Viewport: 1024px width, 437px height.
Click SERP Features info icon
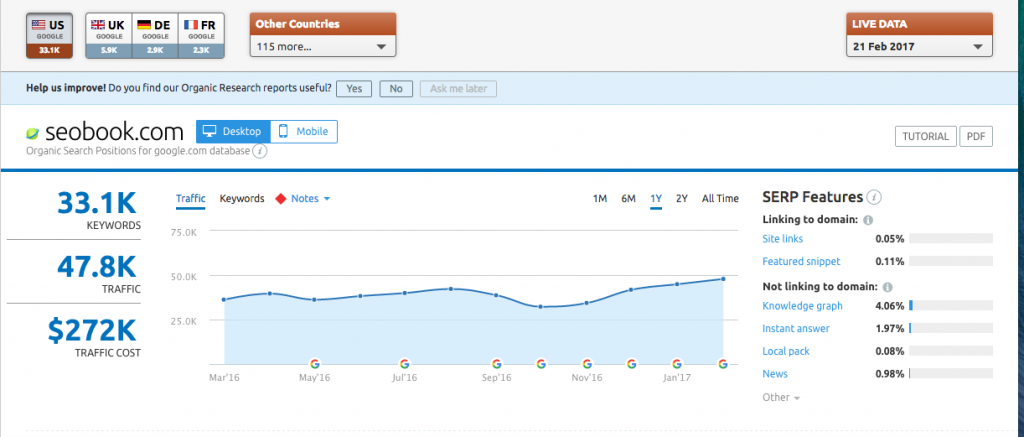pos(874,197)
